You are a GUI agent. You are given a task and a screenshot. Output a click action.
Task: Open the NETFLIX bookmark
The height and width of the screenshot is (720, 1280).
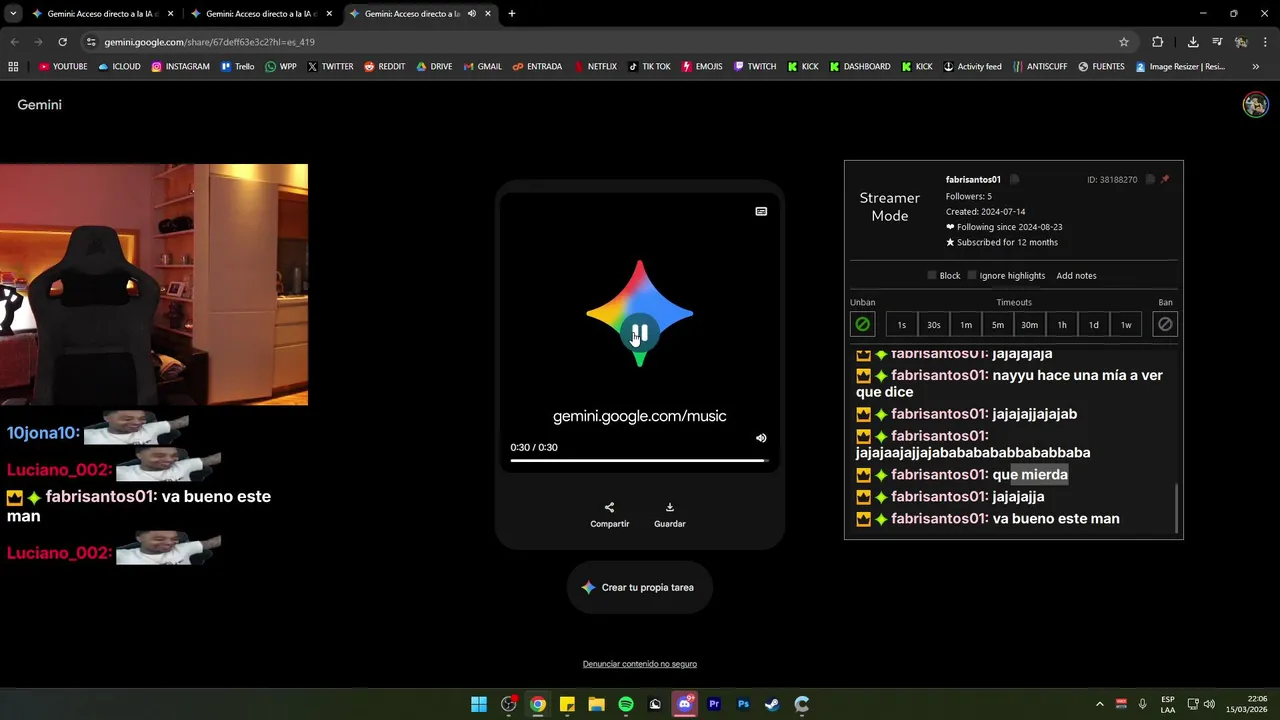(x=595, y=67)
